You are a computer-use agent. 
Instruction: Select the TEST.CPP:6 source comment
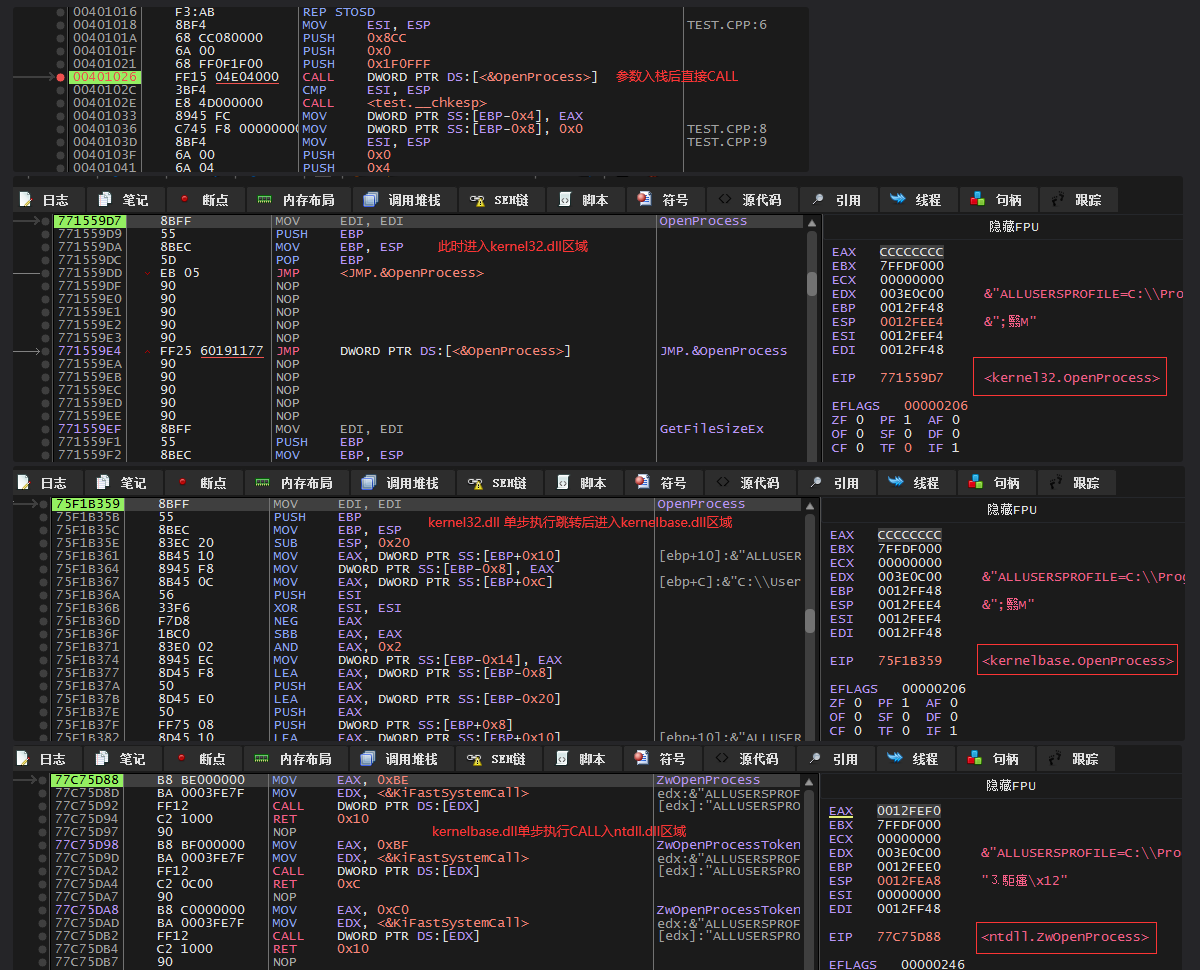[727, 24]
